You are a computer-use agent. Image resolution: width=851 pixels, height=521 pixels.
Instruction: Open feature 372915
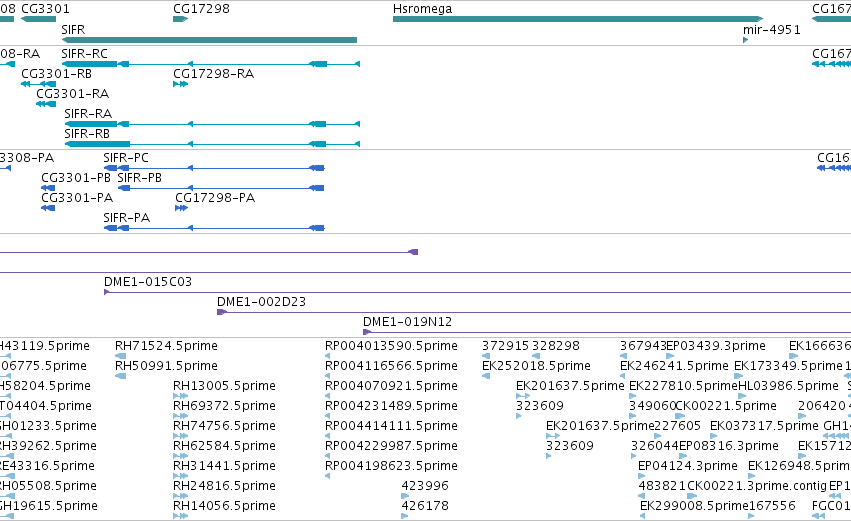point(505,346)
